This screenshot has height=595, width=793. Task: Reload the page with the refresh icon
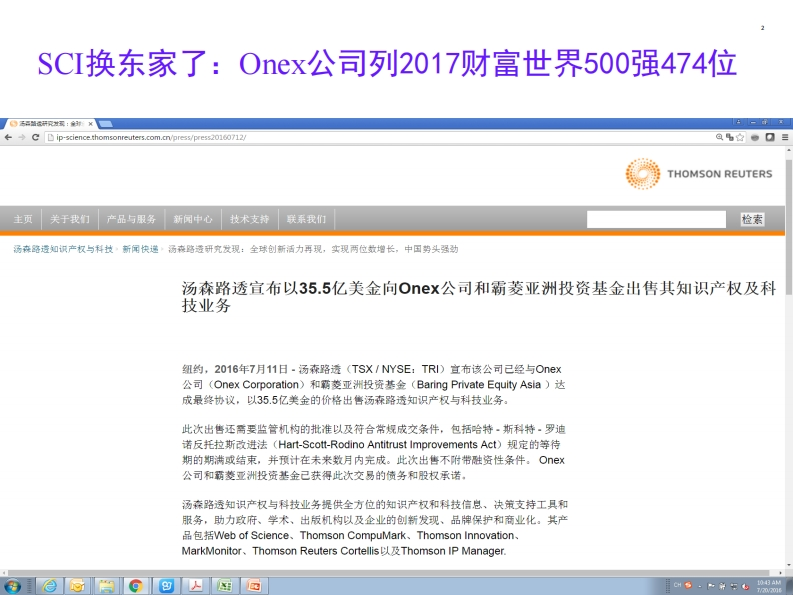click(35, 137)
